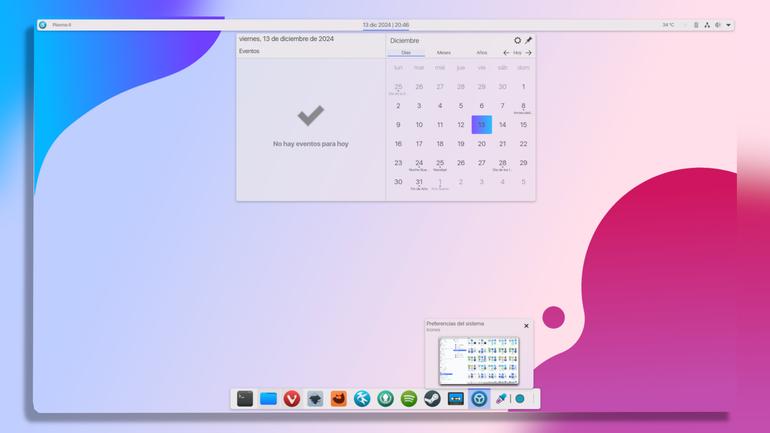This screenshot has height=433, width=770.
Task: Go to the next month arrow
Action: [x=528, y=53]
